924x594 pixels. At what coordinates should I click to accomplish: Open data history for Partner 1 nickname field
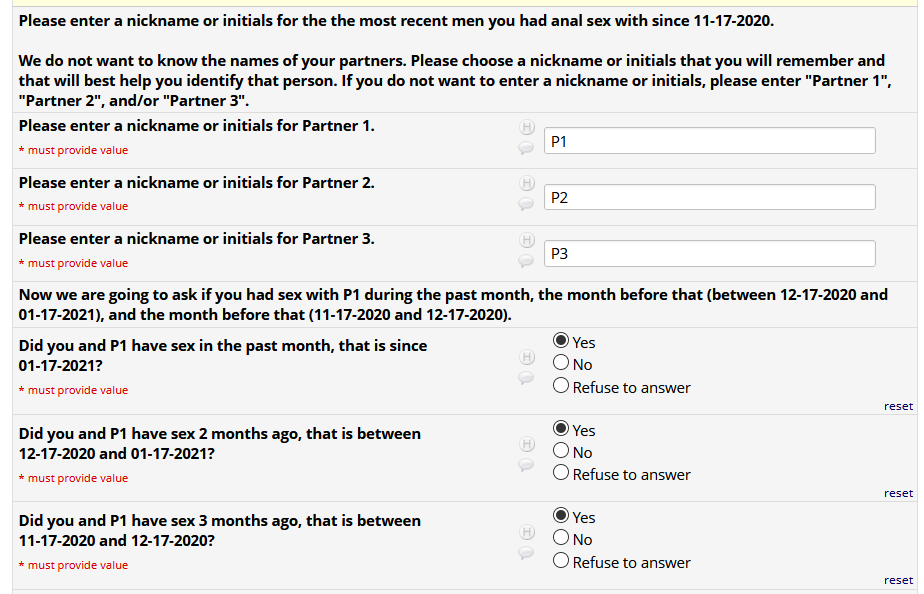(x=526, y=128)
